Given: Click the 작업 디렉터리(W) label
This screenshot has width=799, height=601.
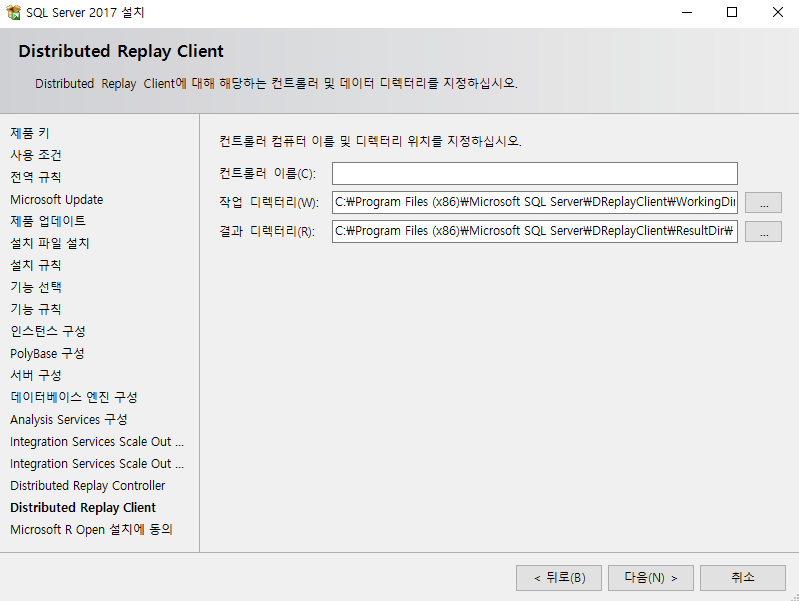Looking at the screenshot, I should [269, 202].
